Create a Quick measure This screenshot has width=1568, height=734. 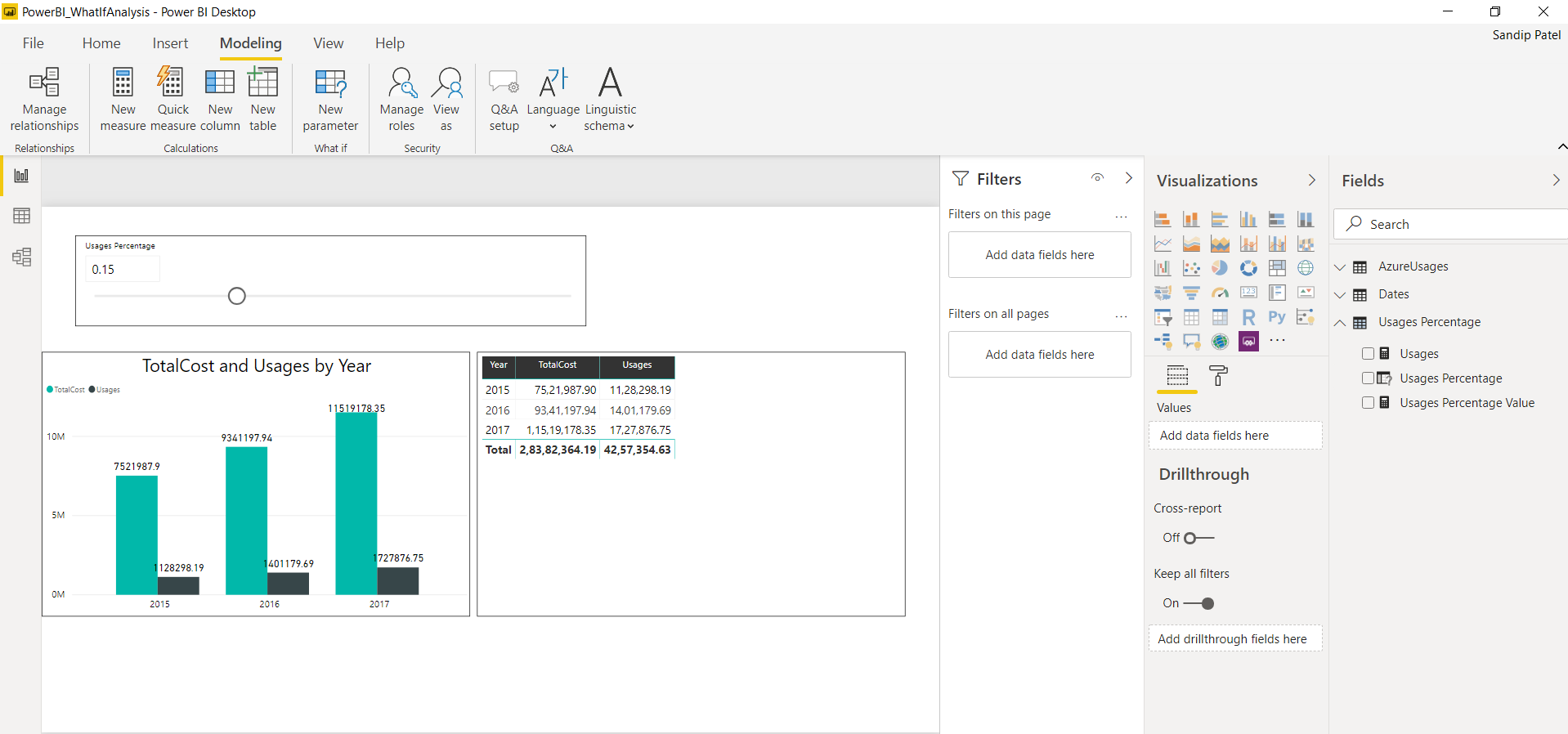pyautogui.click(x=172, y=99)
